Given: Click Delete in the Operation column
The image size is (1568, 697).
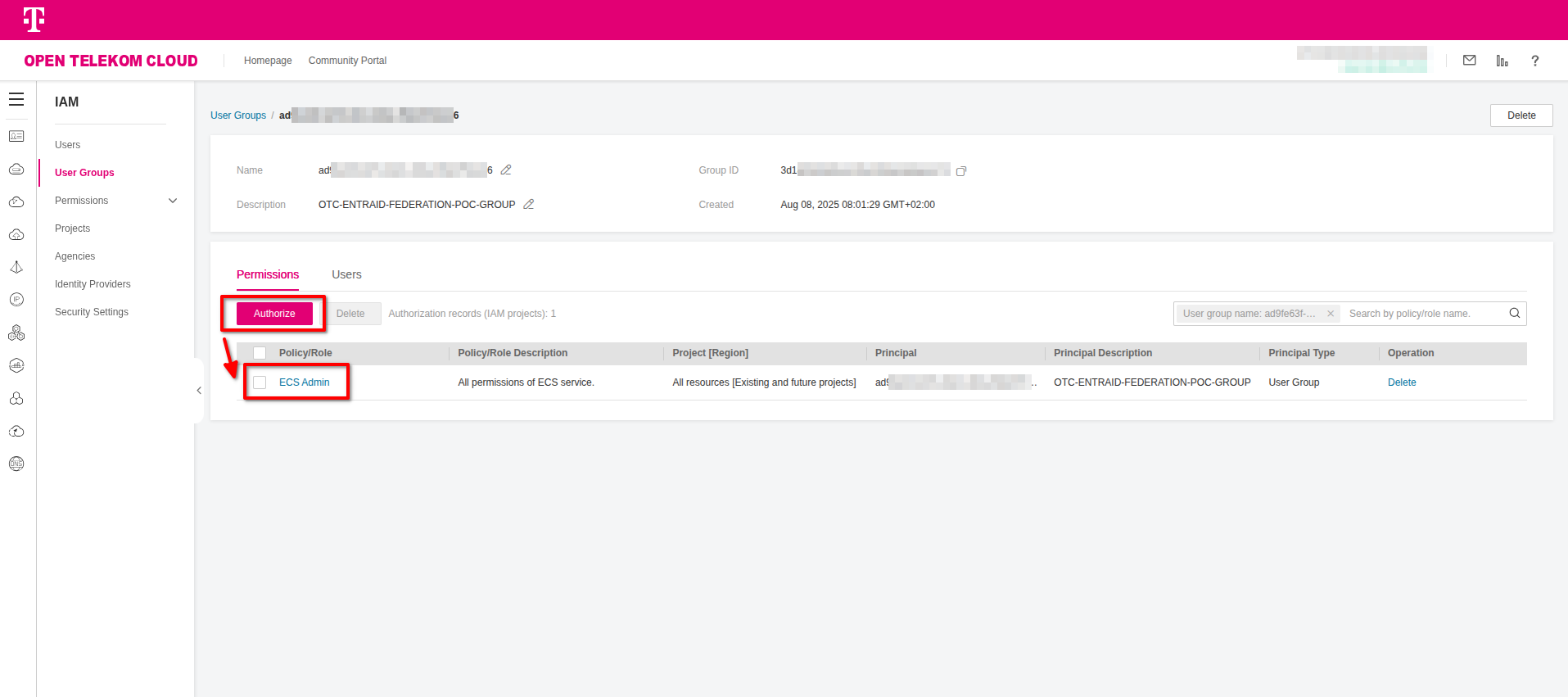Looking at the screenshot, I should [x=1401, y=382].
